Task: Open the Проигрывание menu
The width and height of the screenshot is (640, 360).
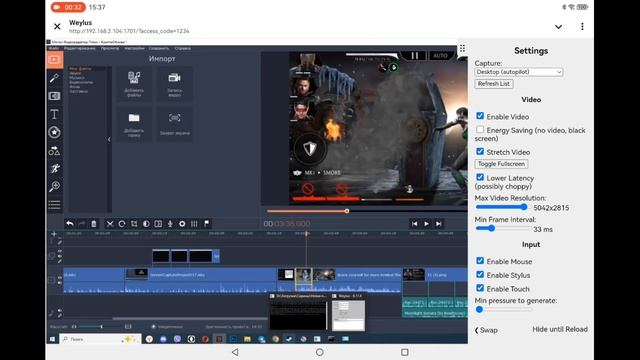Action: tap(110, 48)
